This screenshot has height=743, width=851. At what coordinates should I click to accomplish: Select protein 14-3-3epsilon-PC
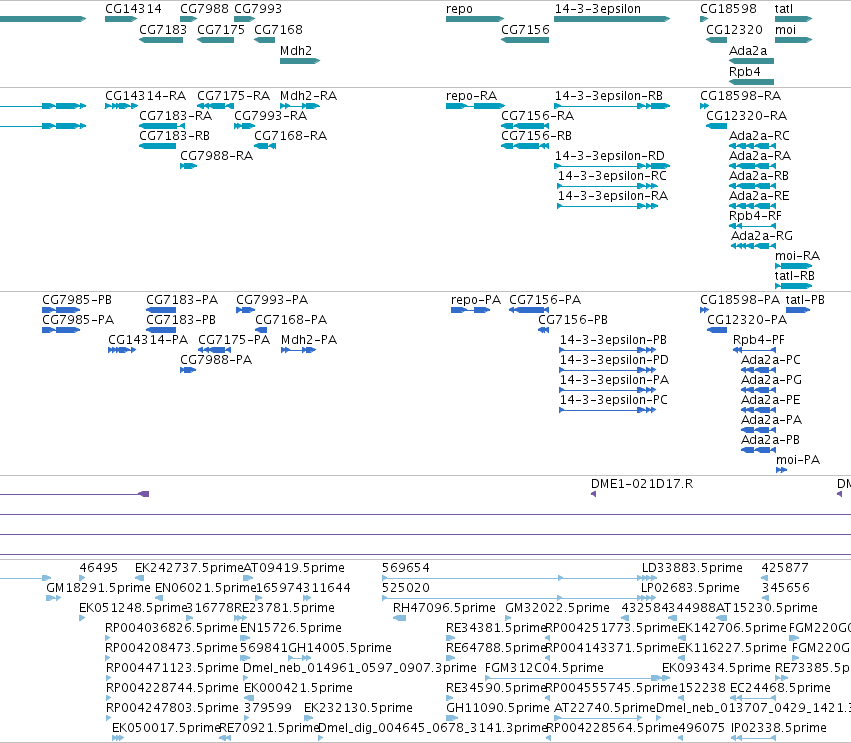click(613, 400)
